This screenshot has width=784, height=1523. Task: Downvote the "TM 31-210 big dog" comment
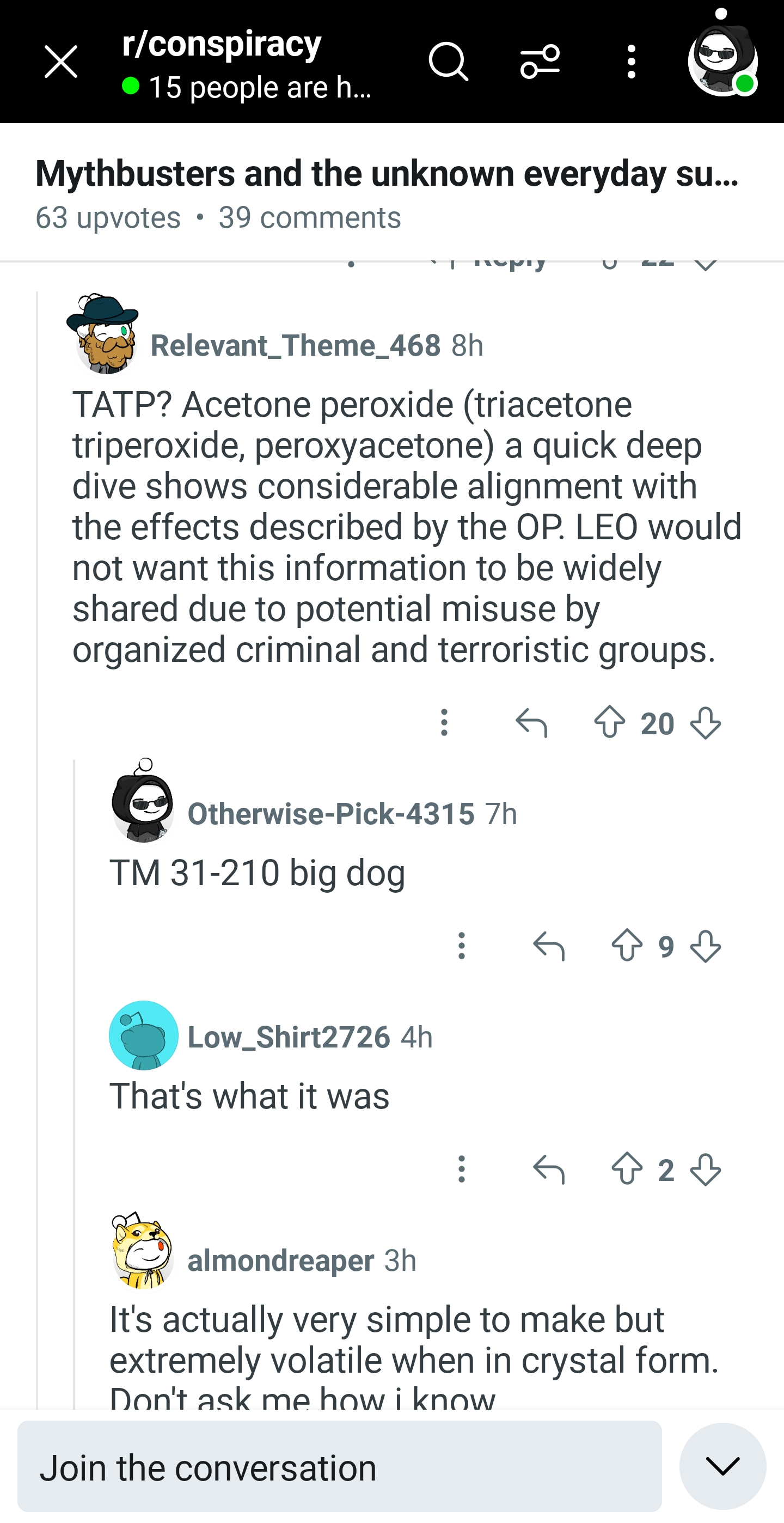[706, 946]
